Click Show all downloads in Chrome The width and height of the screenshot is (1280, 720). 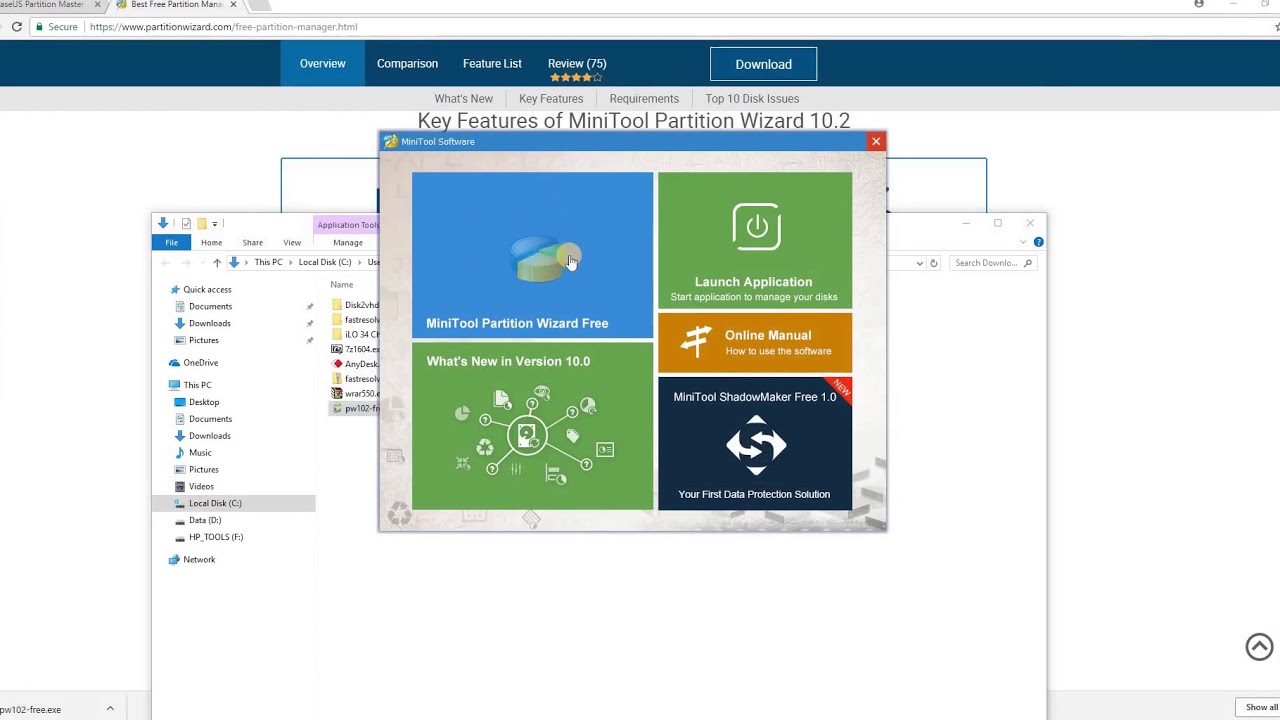coord(1261,707)
